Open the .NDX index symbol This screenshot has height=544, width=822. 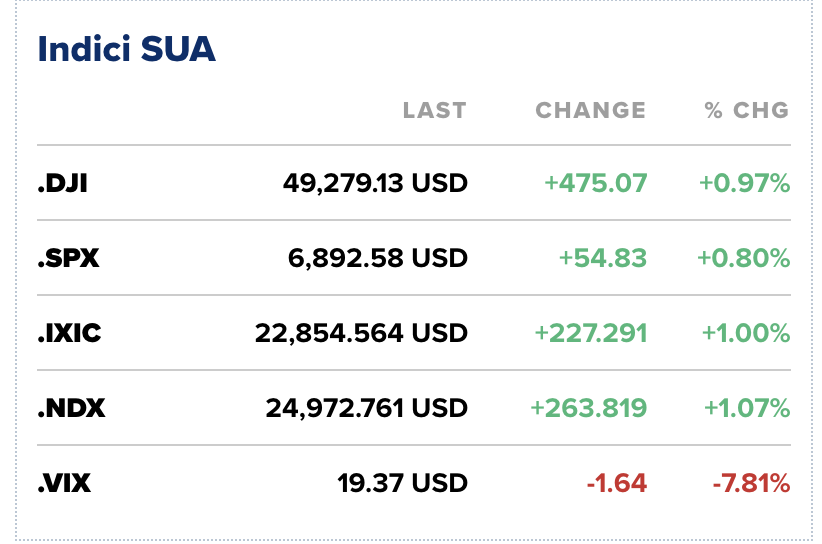(x=72, y=408)
